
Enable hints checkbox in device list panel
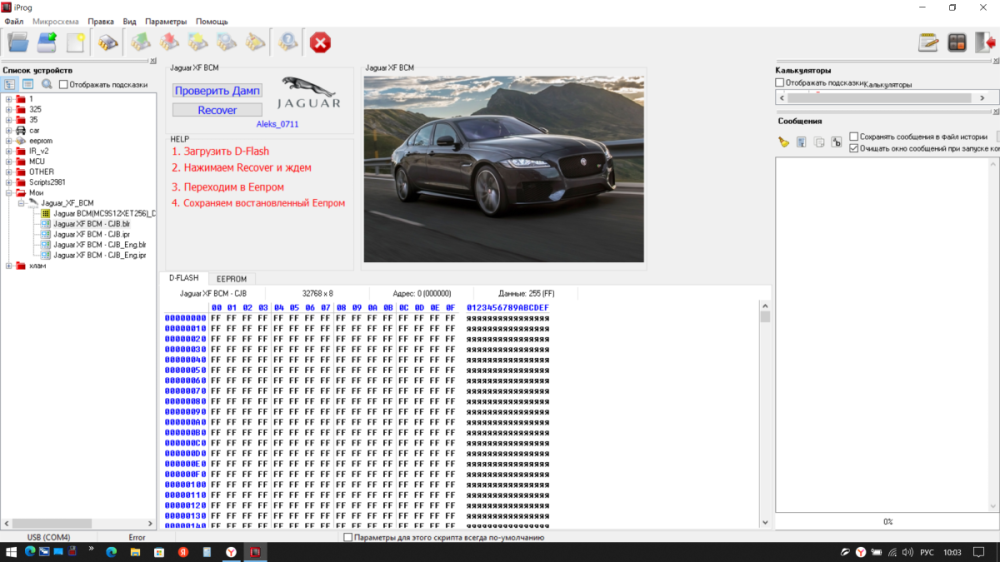64,85
